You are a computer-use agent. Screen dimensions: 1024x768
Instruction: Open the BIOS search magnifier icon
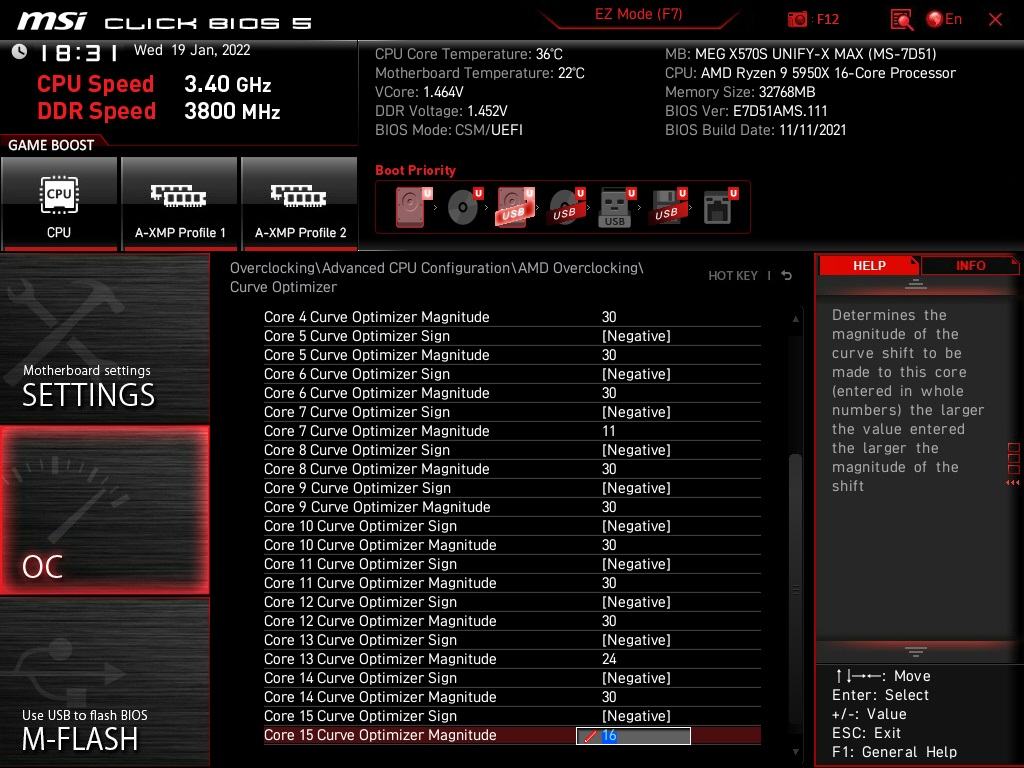click(901, 20)
